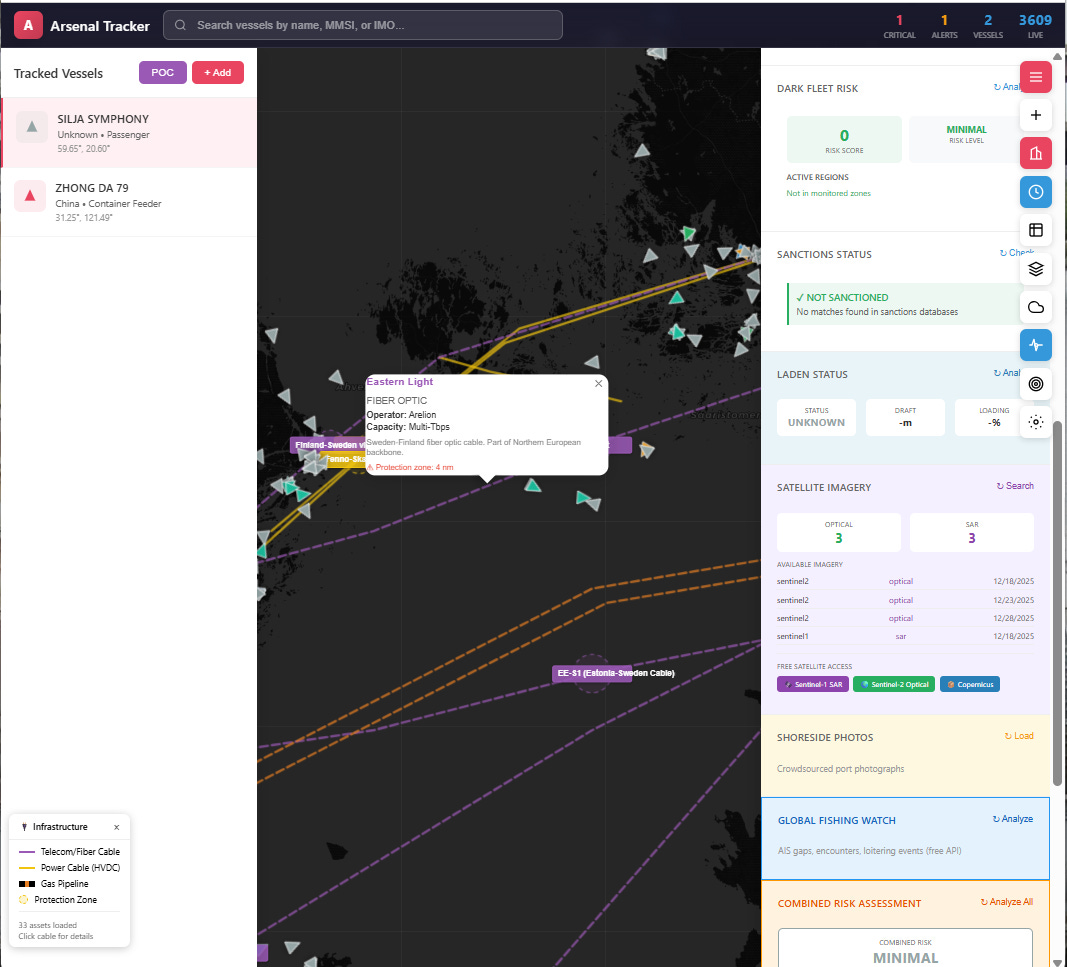Click the SAR imagery count card
This screenshot has width=1067, height=967.
pos(971,532)
